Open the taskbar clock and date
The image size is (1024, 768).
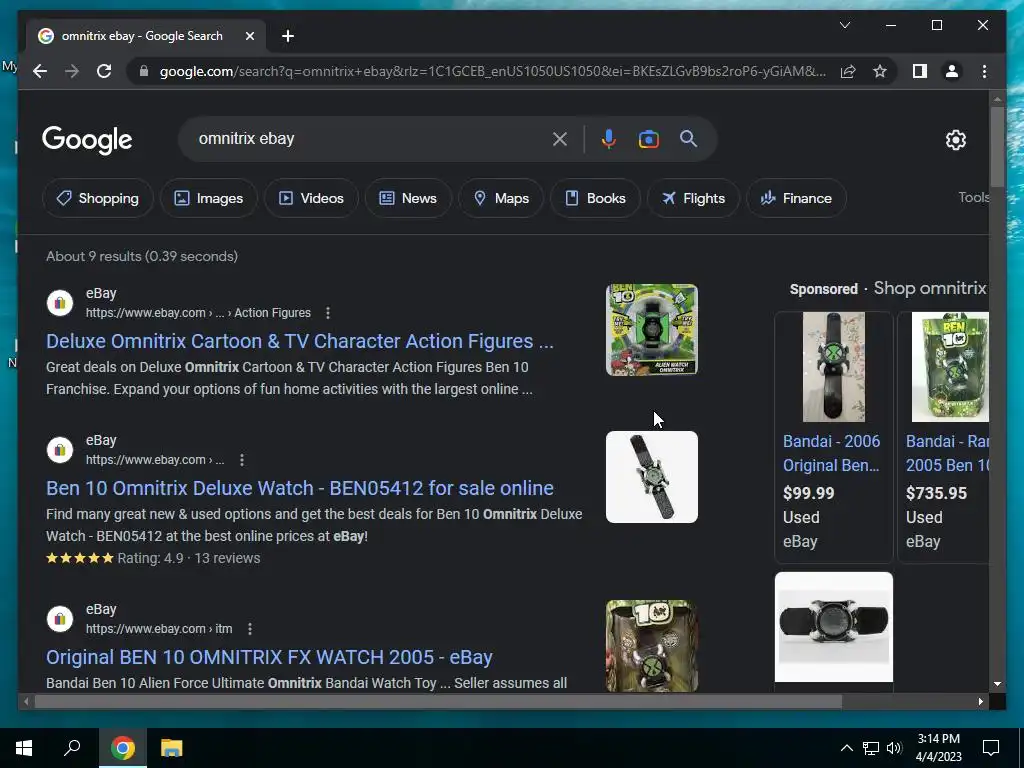938,748
